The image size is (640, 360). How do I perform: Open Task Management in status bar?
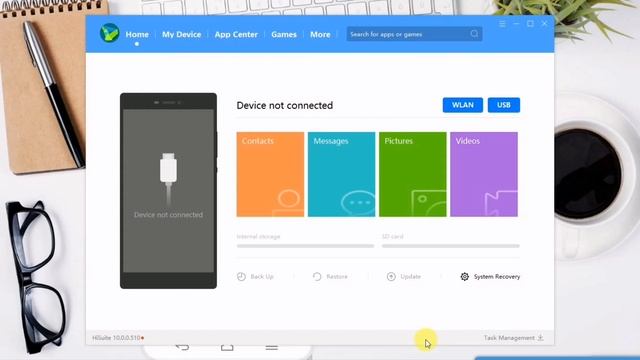pyautogui.click(x=509, y=338)
